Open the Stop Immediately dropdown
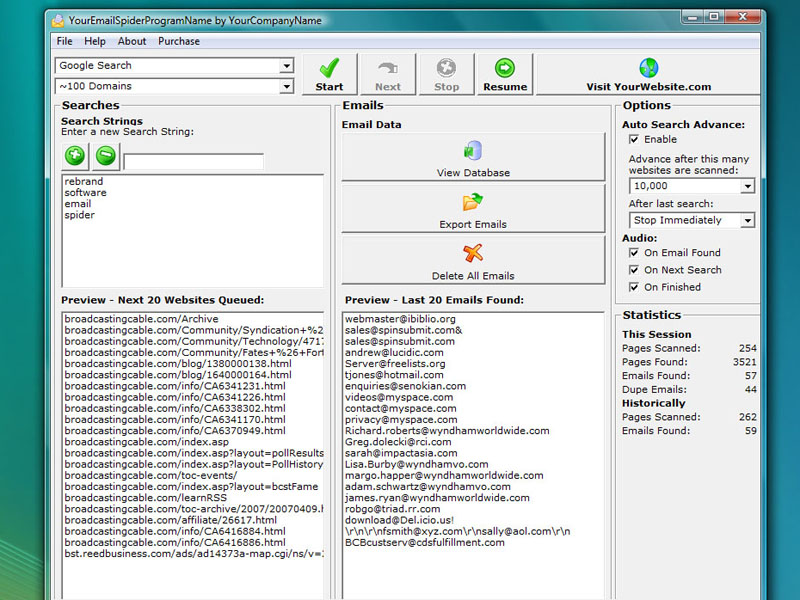 click(x=747, y=220)
